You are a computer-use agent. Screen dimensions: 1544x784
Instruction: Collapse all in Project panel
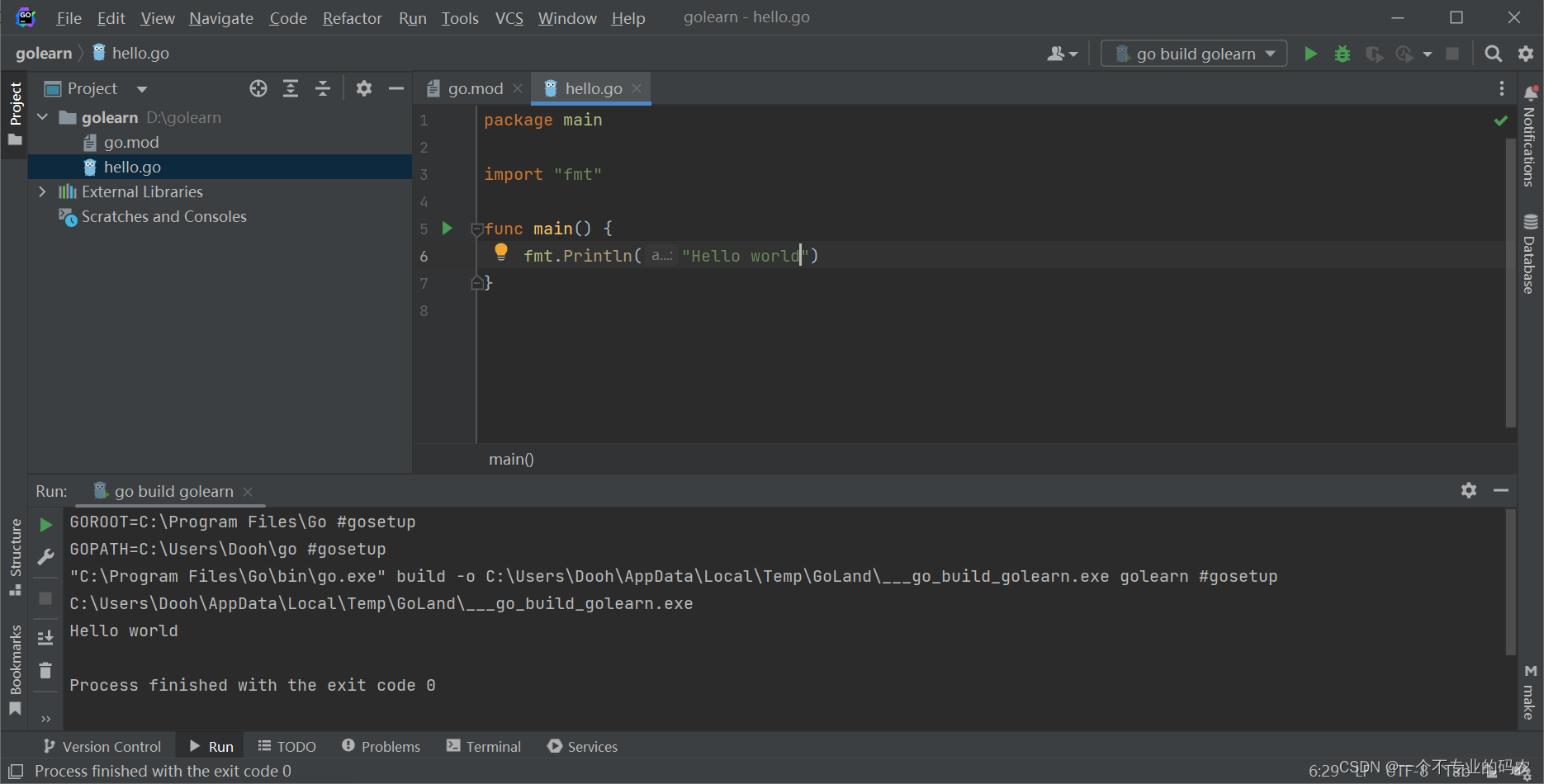pyautogui.click(x=323, y=88)
